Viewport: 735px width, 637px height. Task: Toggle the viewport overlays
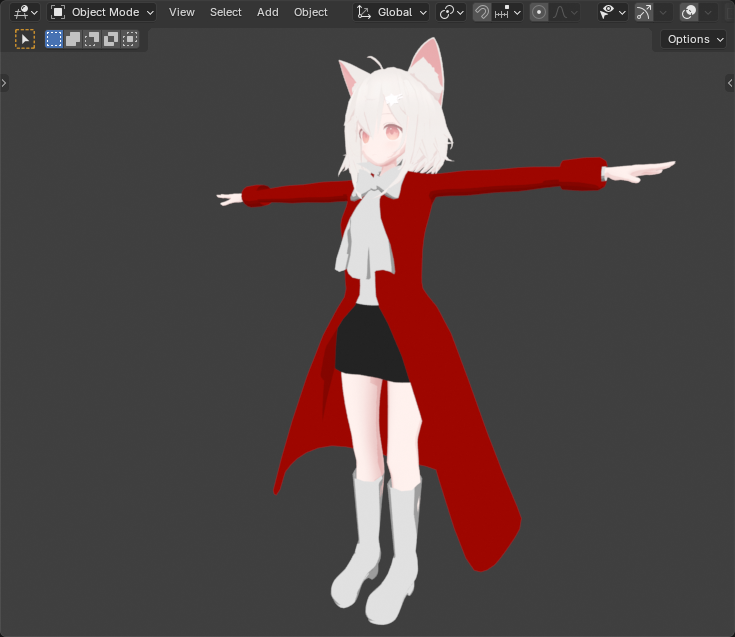pos(689,12)
